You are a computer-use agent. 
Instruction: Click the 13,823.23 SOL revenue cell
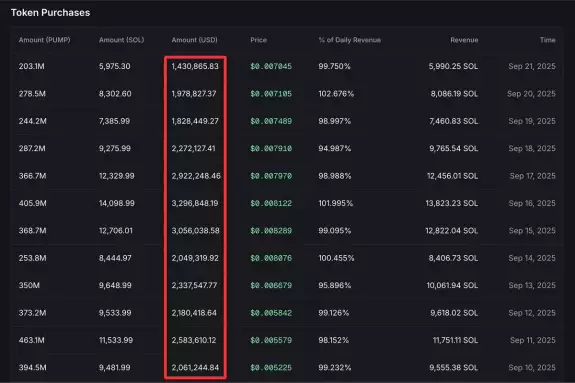[x=452, y=203]
